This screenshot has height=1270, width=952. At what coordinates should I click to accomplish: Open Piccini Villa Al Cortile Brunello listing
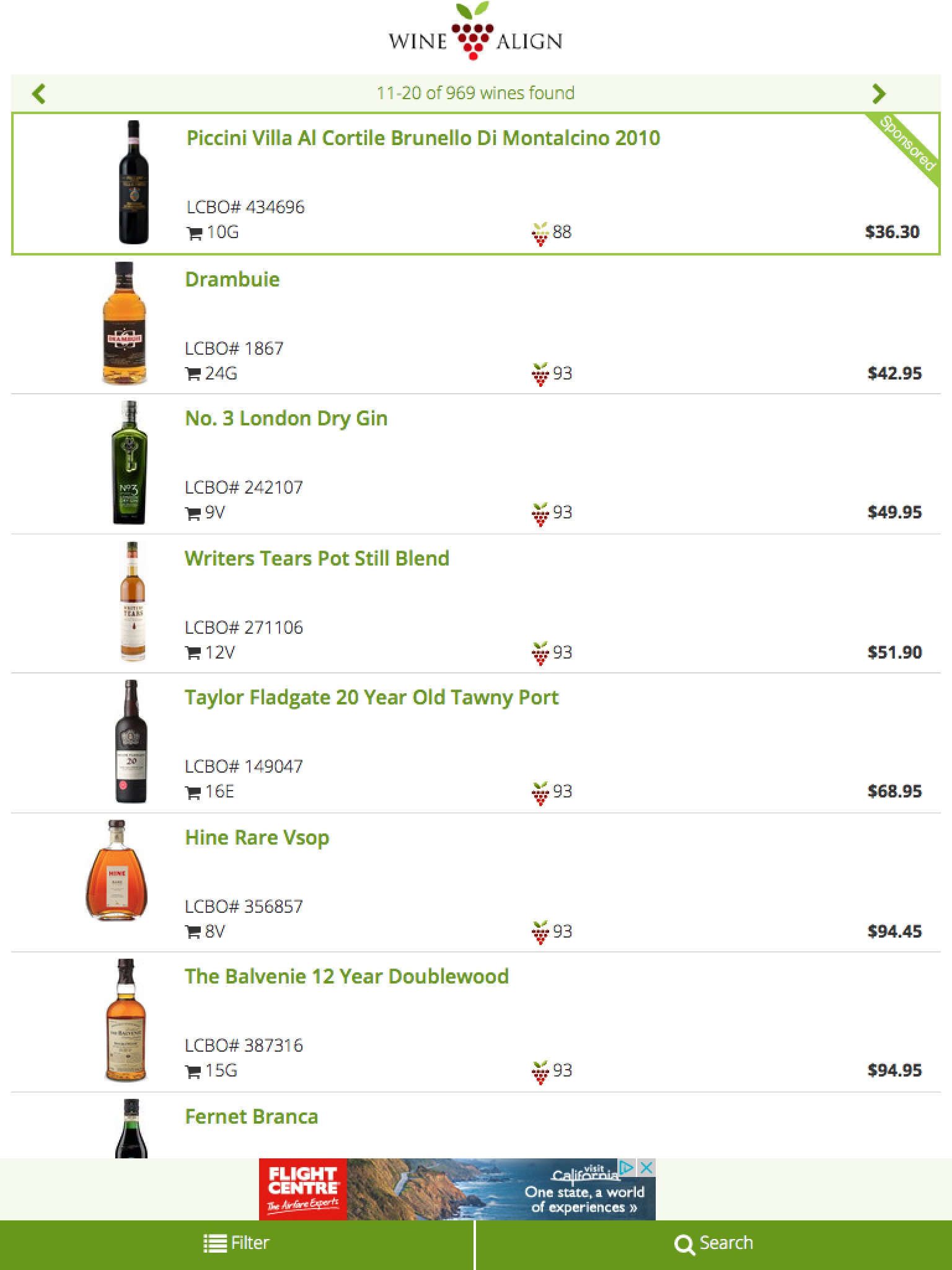(423, 138)
